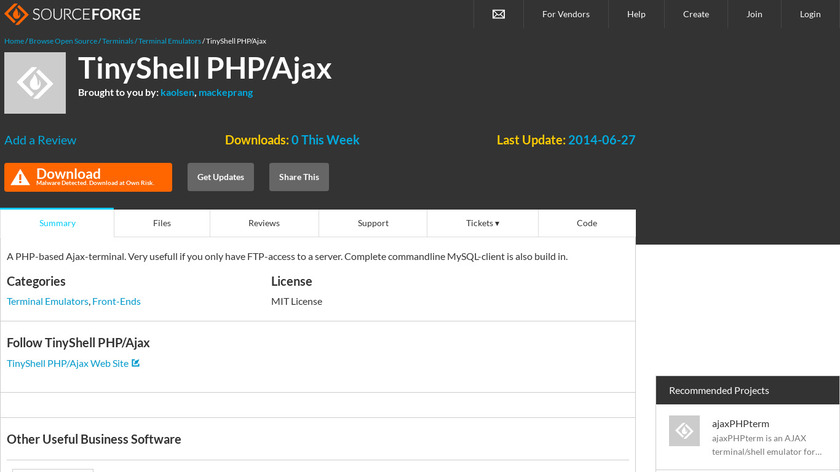Open the mail envelope icon in header
Screen dimensions: 840x472
tap(498, 14)
